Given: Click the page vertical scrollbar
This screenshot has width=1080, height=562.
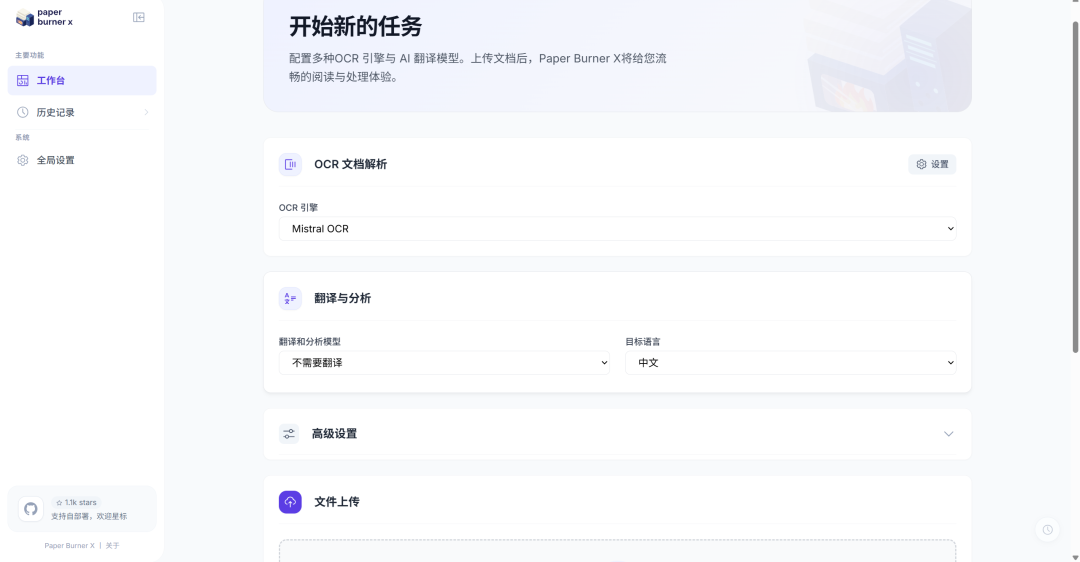Looking at the screenshot, I should (1075, 186).
